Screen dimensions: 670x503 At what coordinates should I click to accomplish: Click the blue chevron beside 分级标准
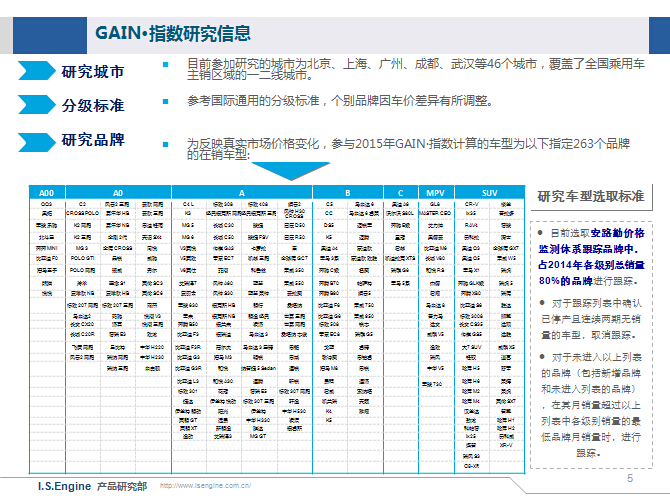37,105
